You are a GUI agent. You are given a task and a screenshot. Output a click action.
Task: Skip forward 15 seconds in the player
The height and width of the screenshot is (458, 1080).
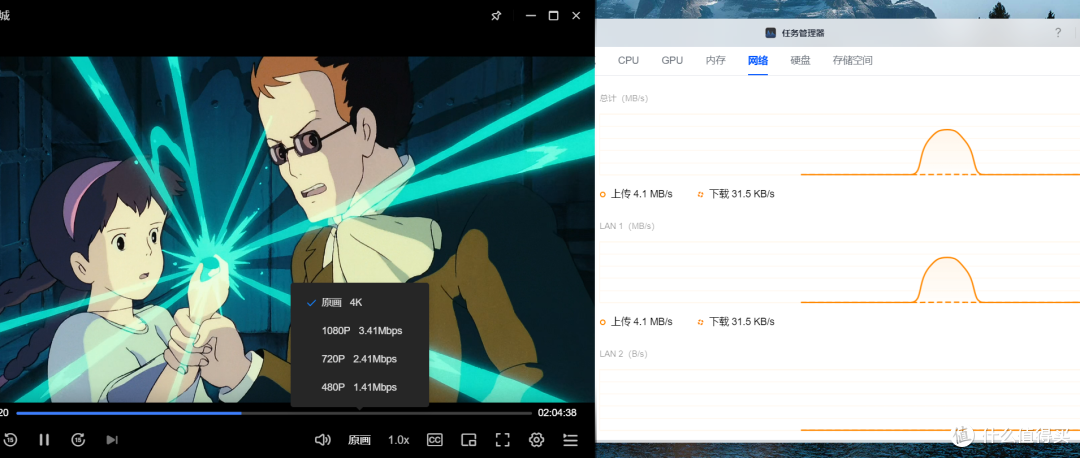tap(79, 439)
